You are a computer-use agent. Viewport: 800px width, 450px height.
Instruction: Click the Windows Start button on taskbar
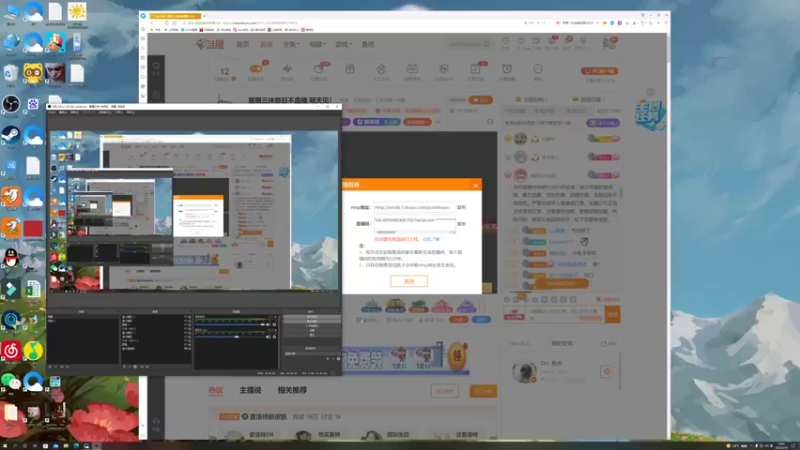[5, 445]
